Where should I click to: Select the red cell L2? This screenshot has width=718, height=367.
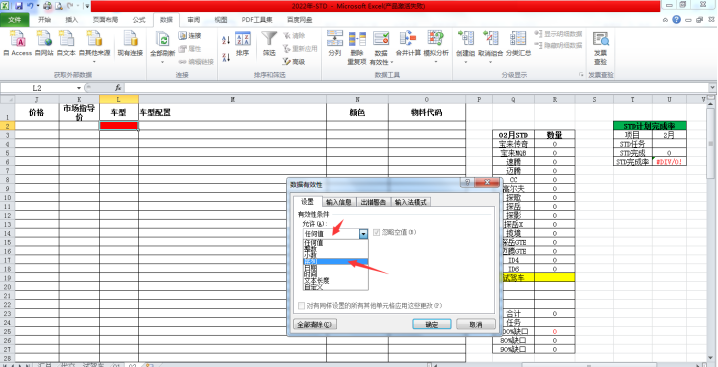[x=119, y=126]
